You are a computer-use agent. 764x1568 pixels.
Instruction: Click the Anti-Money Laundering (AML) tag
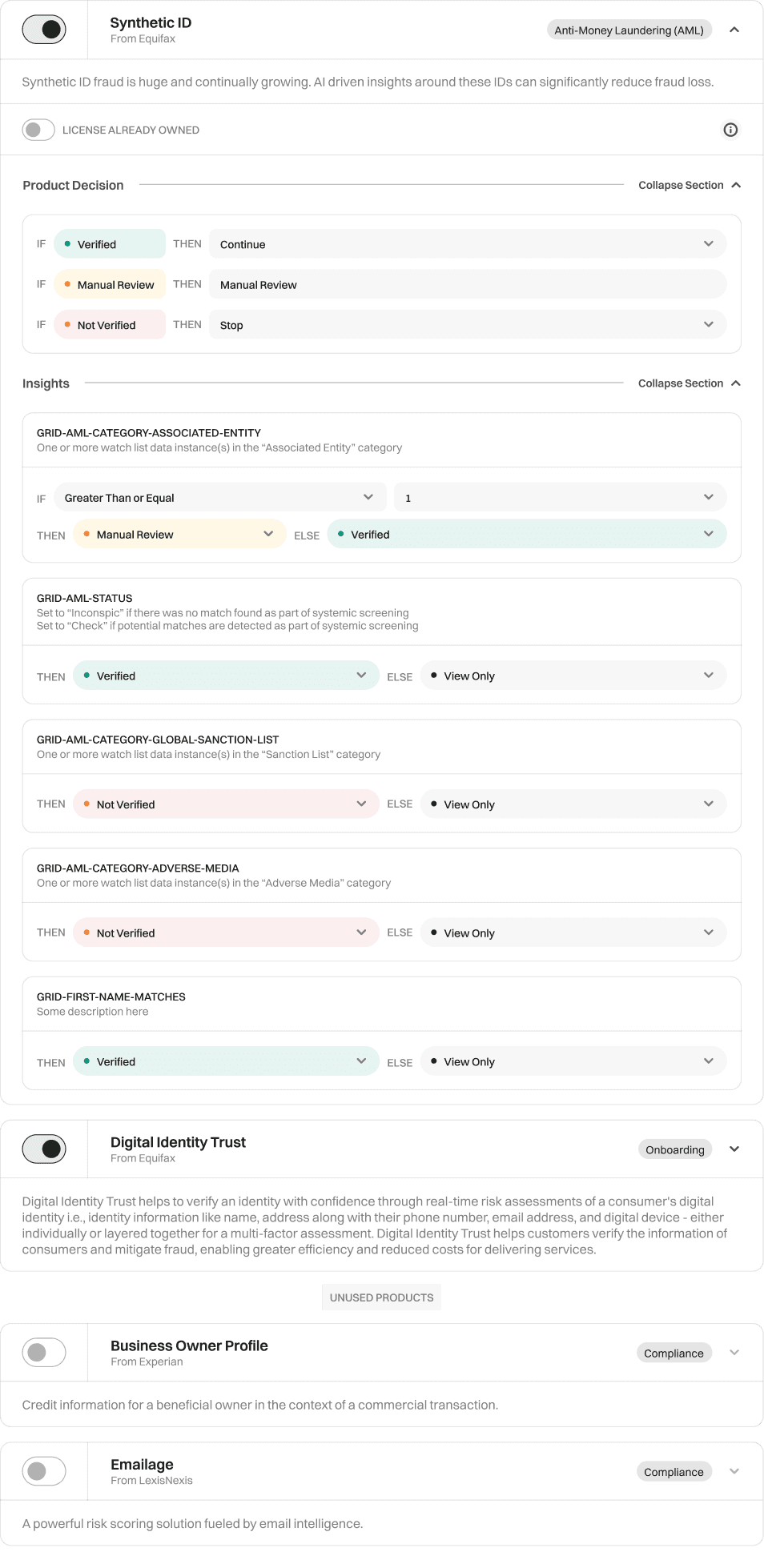coord(629,30)
